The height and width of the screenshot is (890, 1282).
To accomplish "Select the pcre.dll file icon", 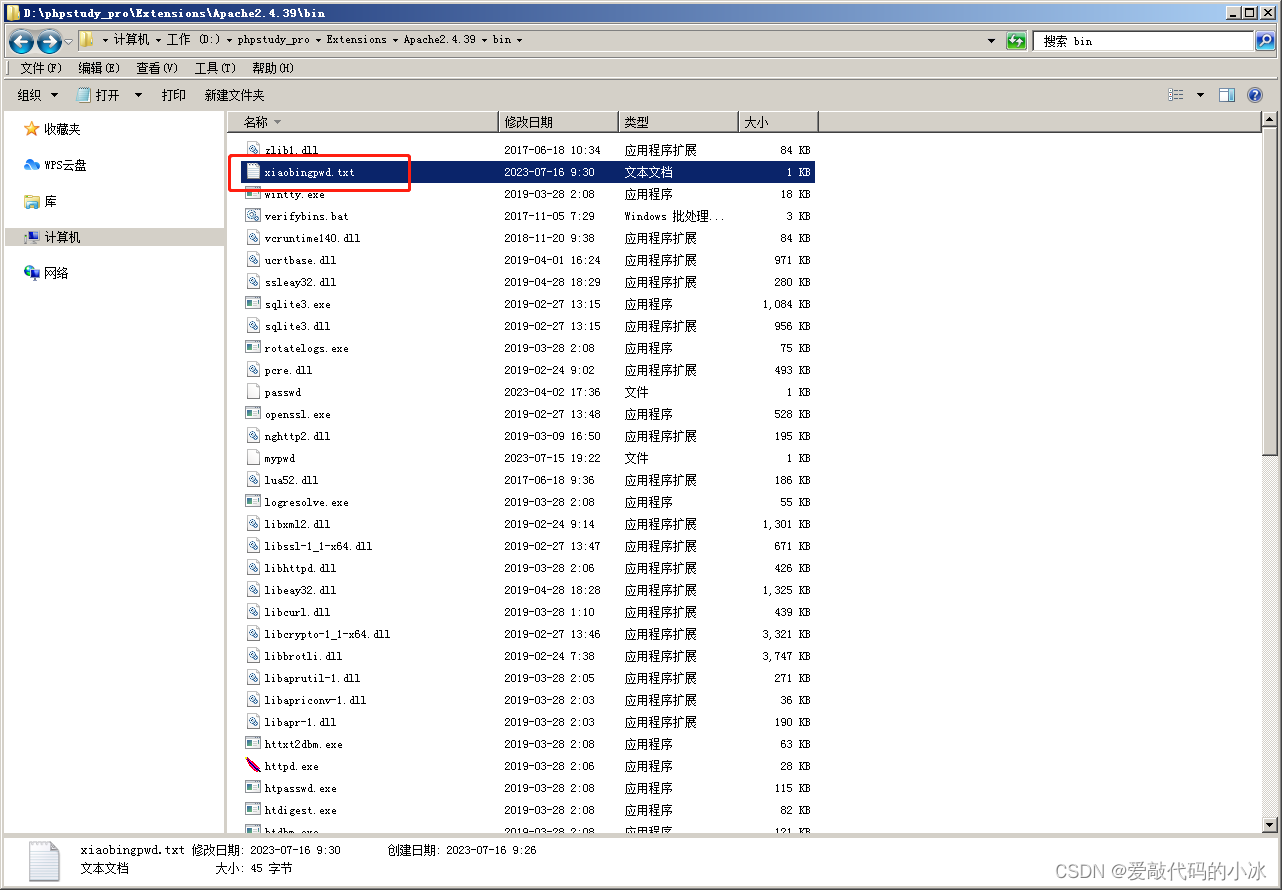I will click(253, 370).
